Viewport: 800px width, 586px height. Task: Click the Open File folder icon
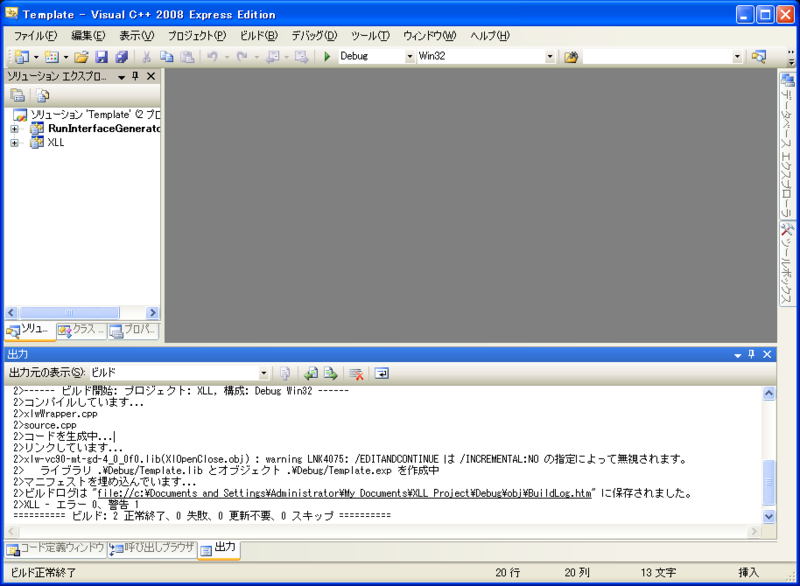point(81,57)
